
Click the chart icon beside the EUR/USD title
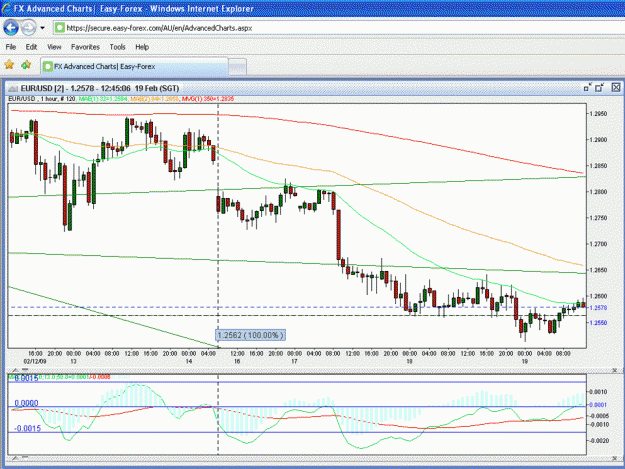click(x=13, y=88)
